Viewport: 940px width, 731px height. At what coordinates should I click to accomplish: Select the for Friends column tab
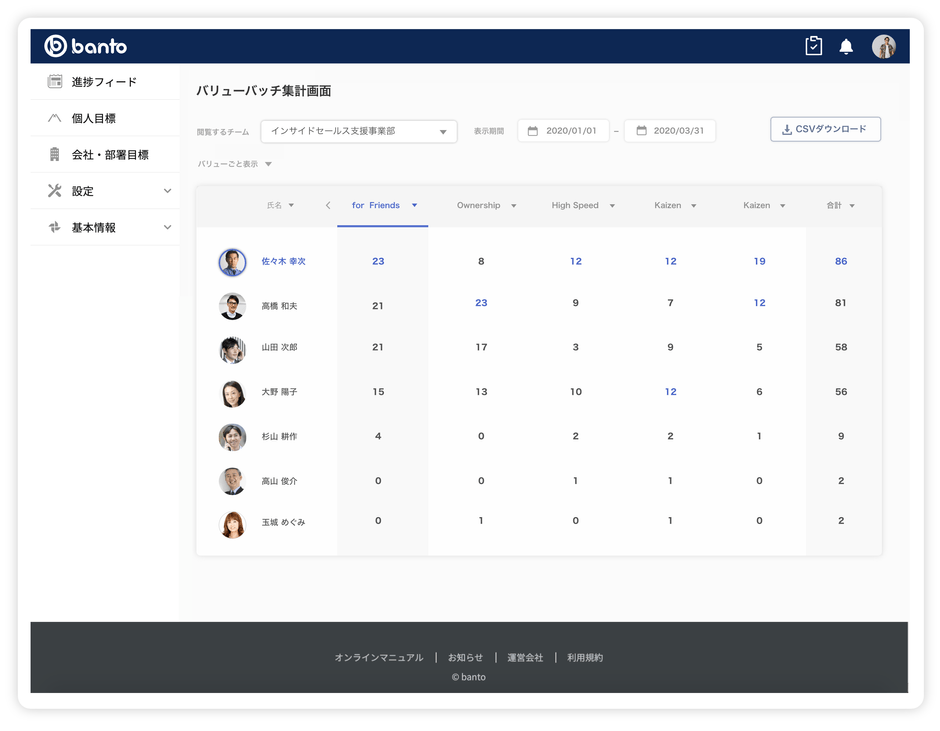pos(375,205)
